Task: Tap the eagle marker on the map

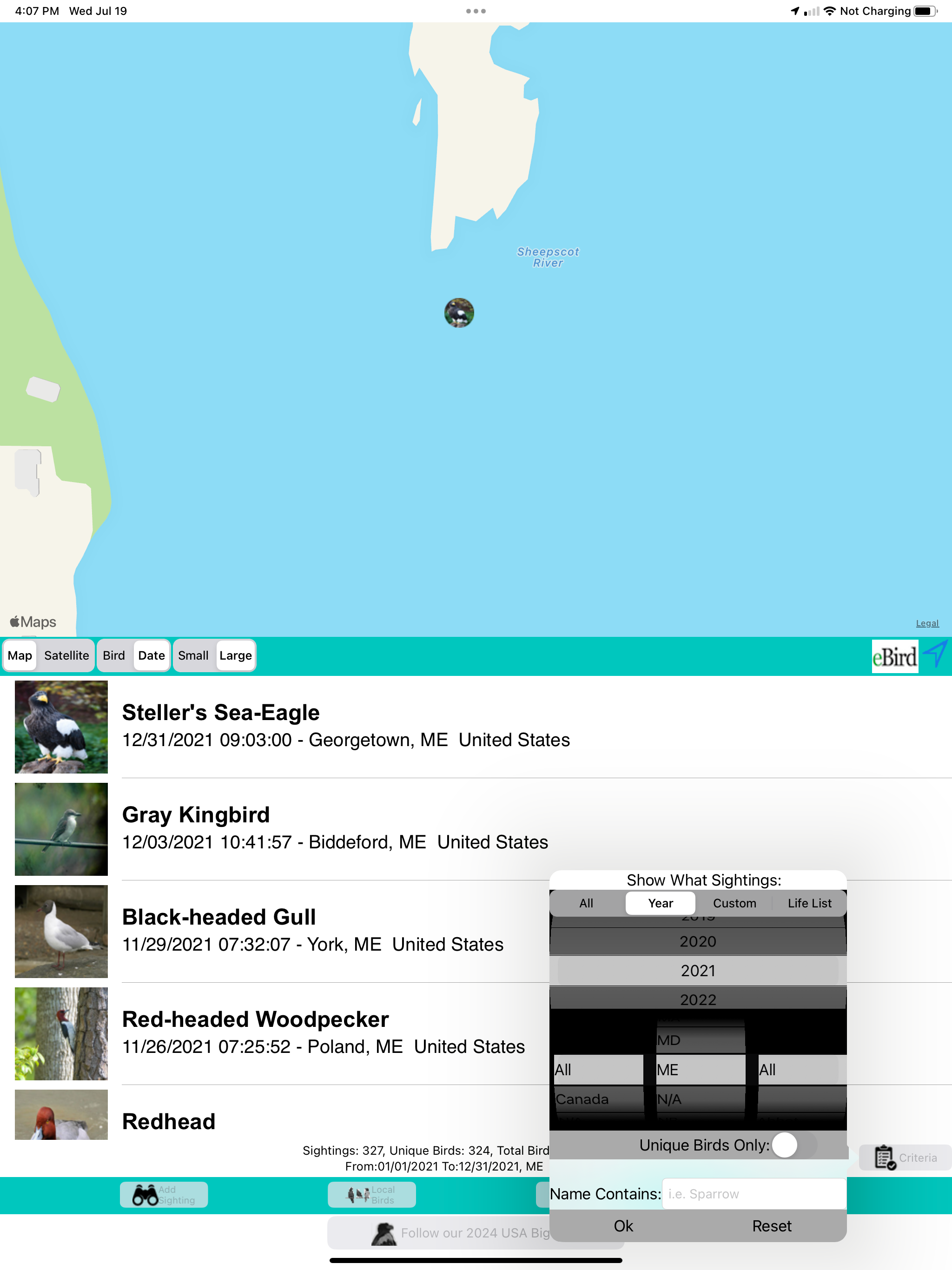Action: point(459,313)
